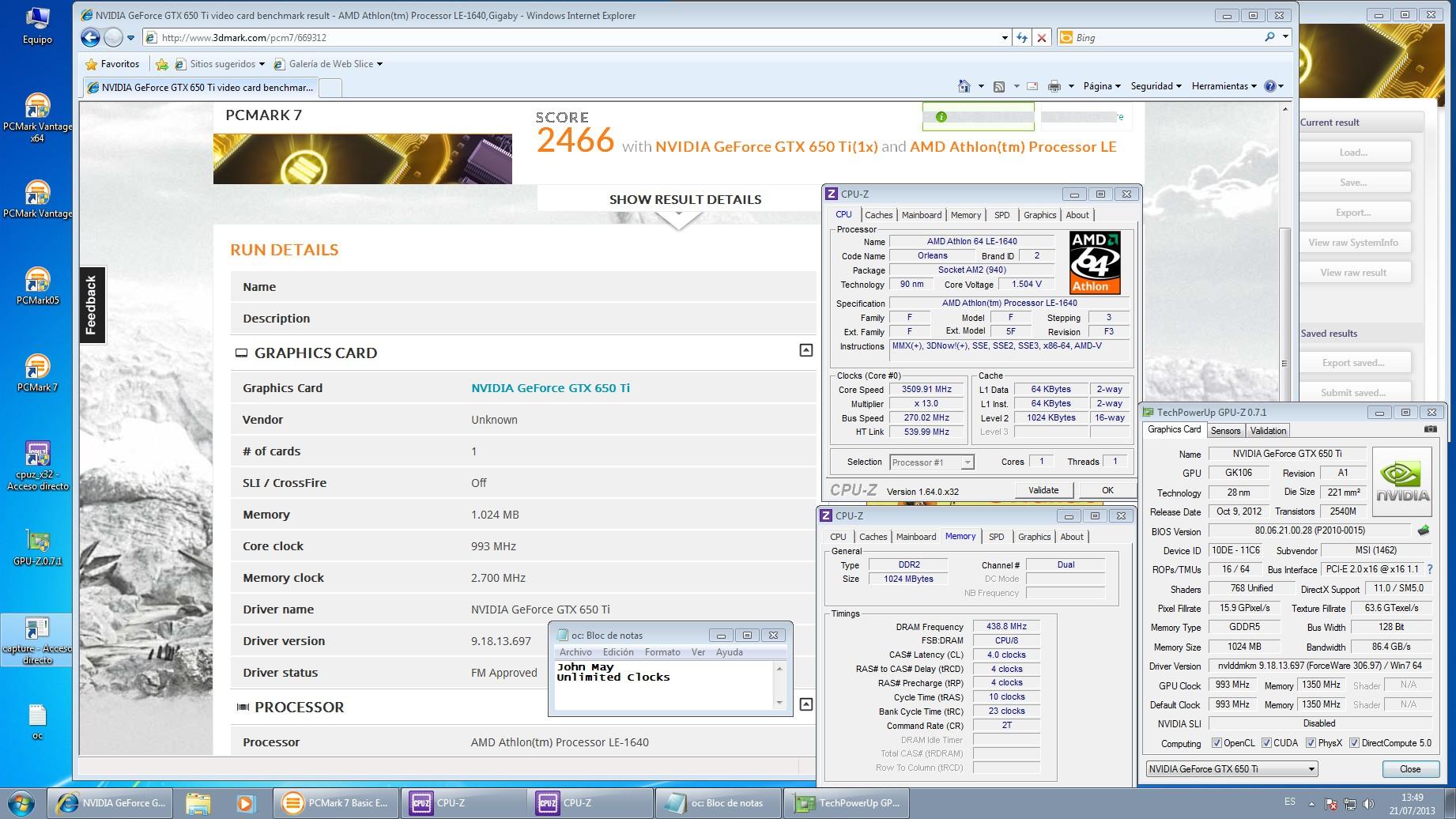This screenshot has height=819, width=1456.
Task: Open the oc text file on desktop
Action: point(37,721)
